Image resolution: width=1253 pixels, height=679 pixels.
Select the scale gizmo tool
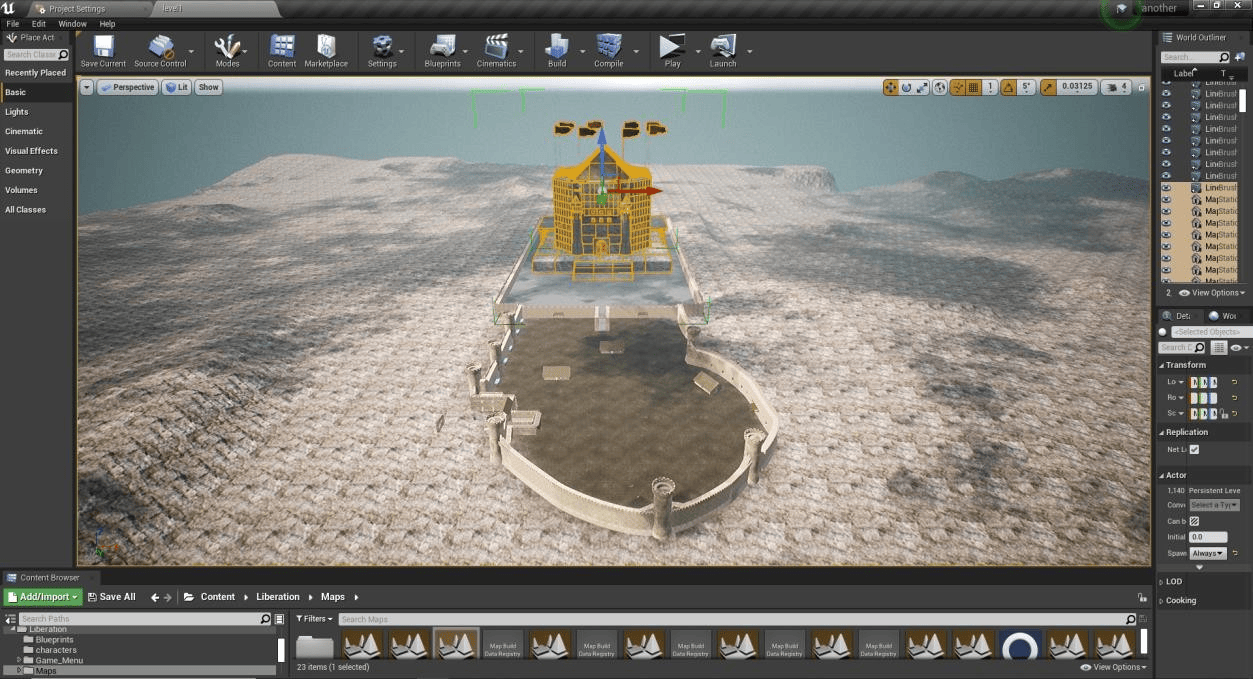(922, 87)
